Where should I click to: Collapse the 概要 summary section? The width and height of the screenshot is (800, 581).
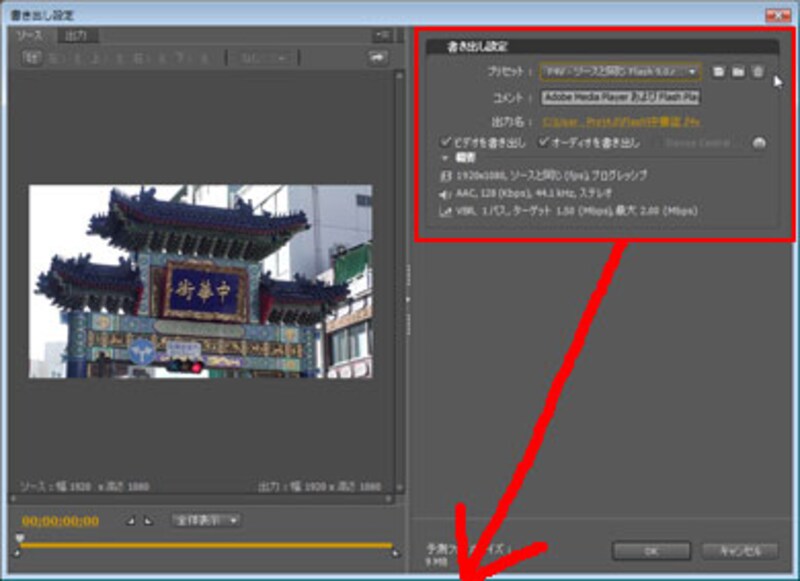pyautogui.click(x=446, y=157)
